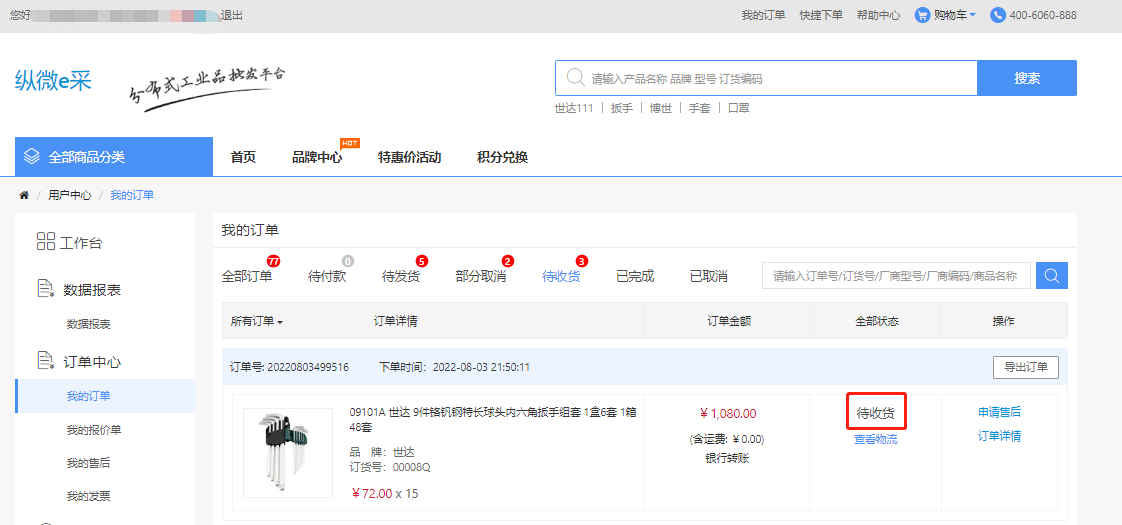1122x525 pixels.
Task: Click the blue magnifier order search button
Action: [x=1051, y=276]
